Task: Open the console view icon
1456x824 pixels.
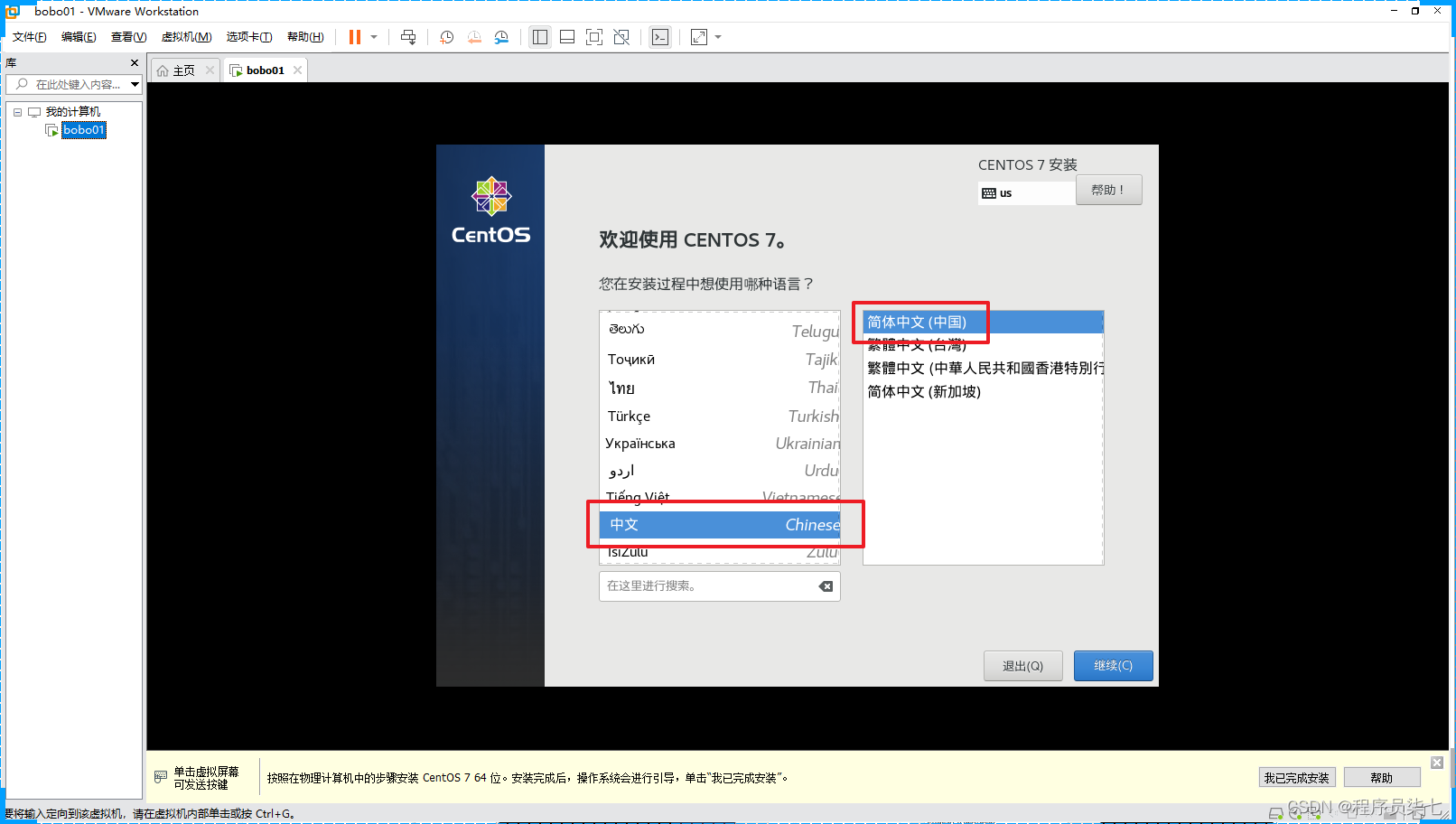Action: coord(660,37)
